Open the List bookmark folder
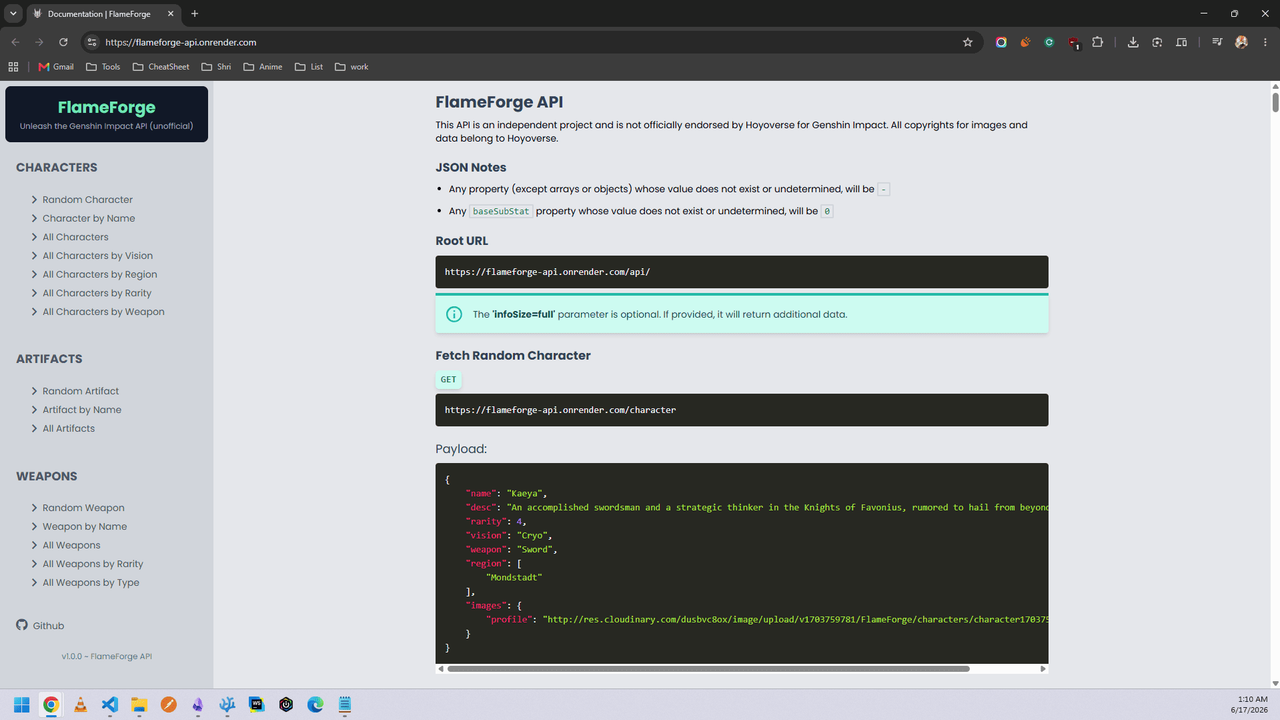 (x=309, y=67)
